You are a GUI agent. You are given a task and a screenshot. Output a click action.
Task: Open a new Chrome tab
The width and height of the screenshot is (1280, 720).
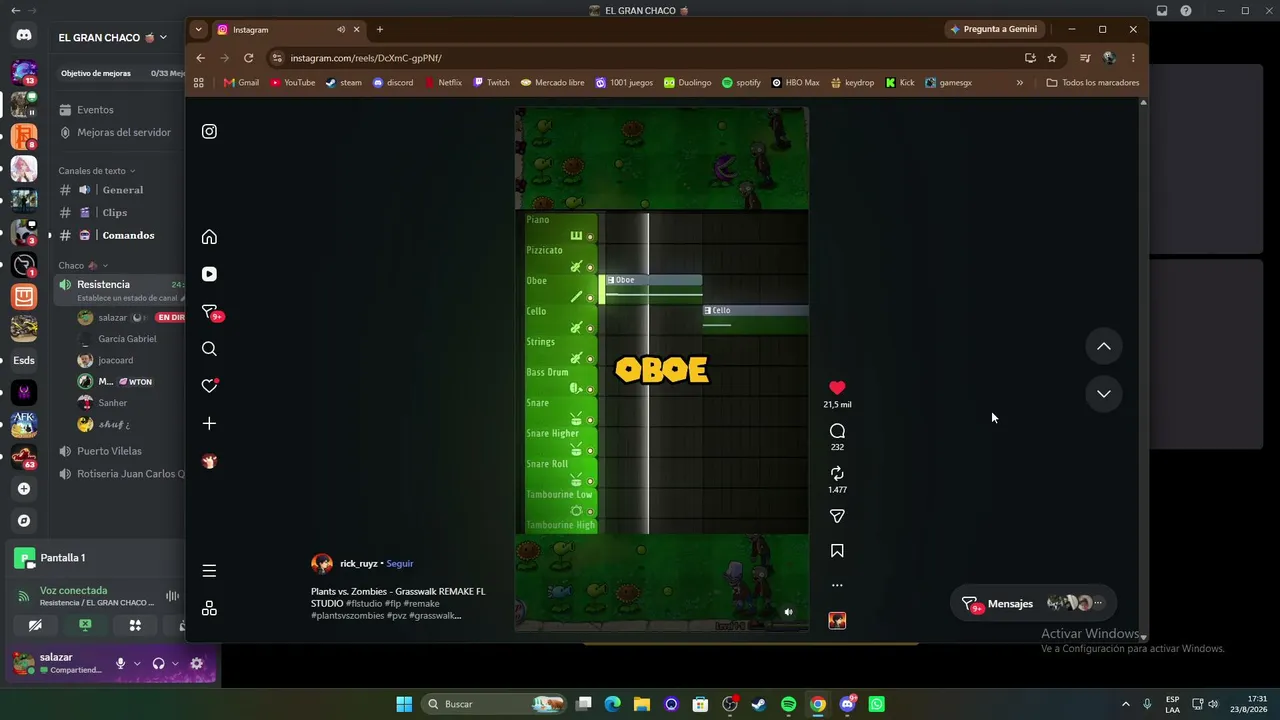[379, 30]
